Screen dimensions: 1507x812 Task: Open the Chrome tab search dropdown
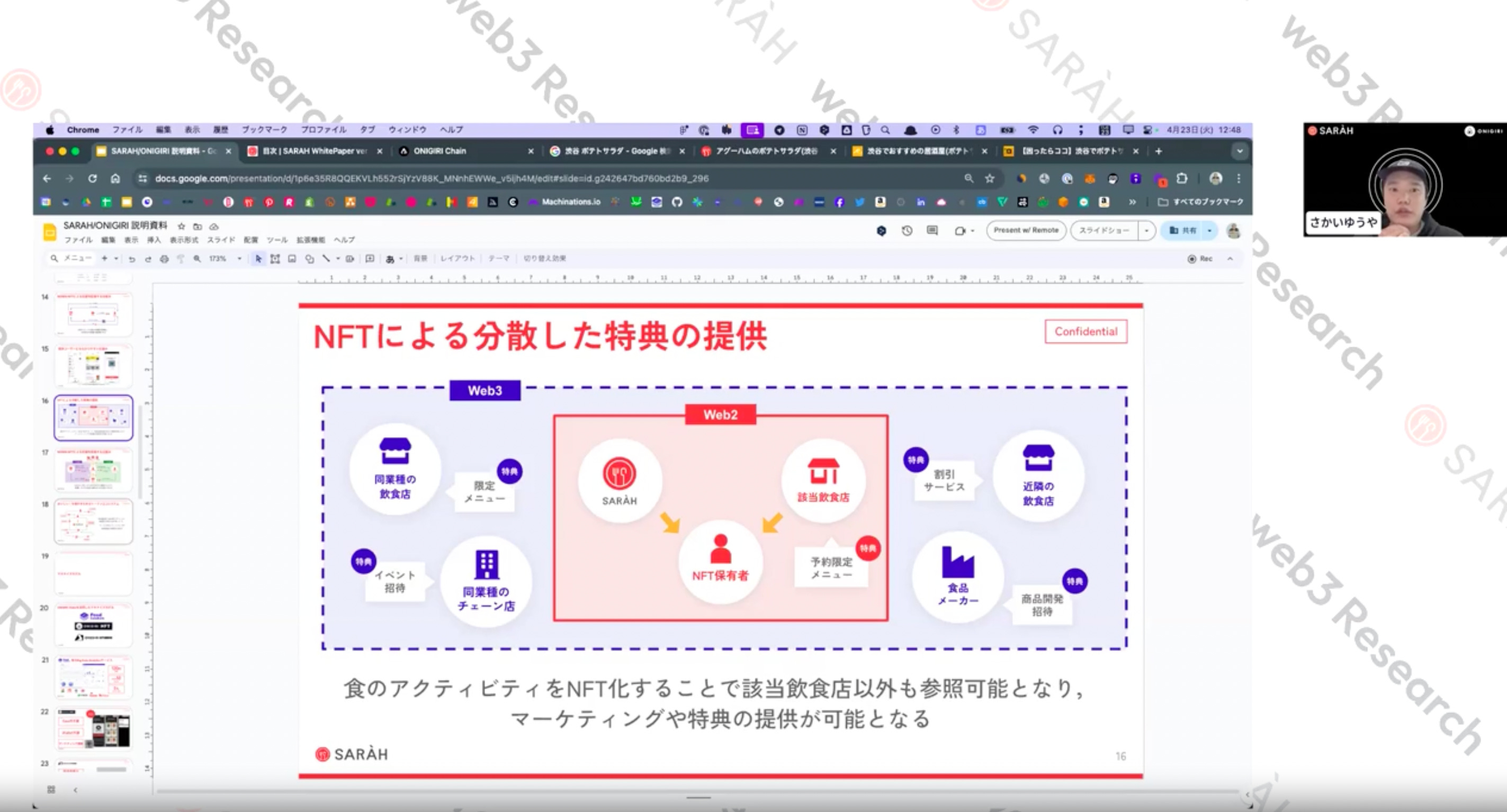[1240, 151]
